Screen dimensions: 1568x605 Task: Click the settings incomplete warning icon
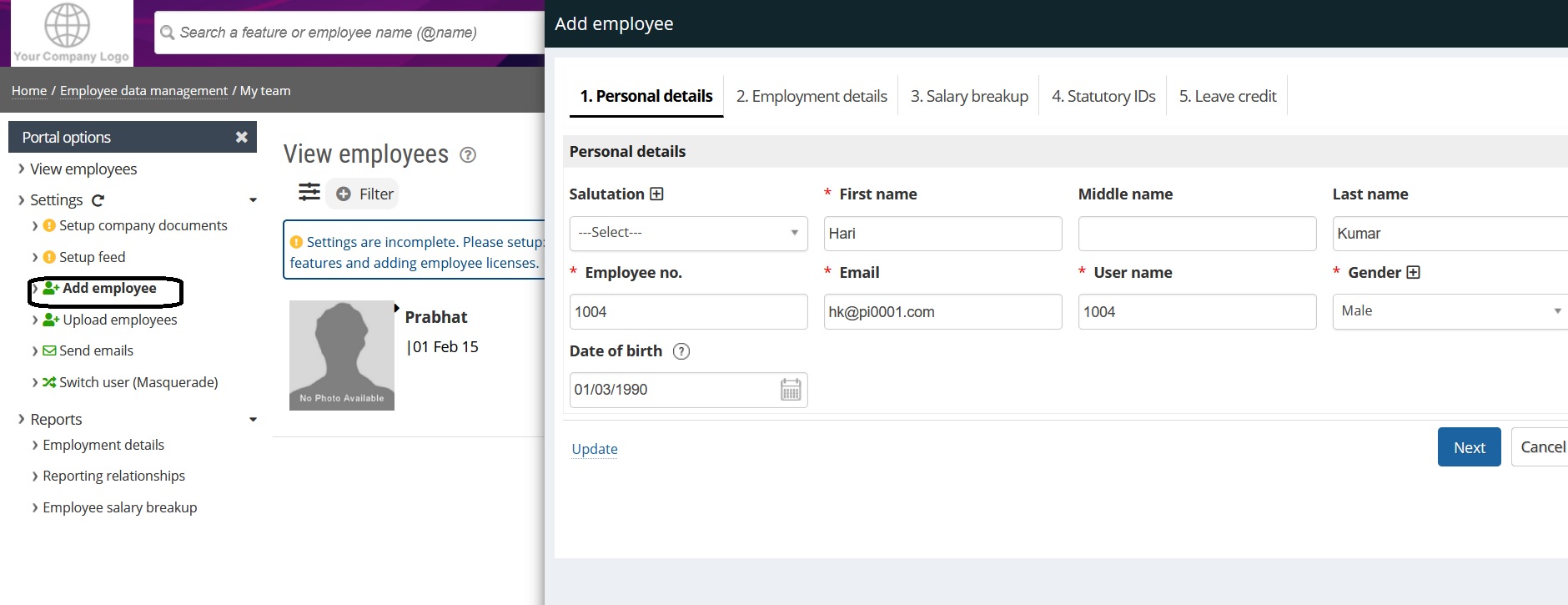pos(296,242)
